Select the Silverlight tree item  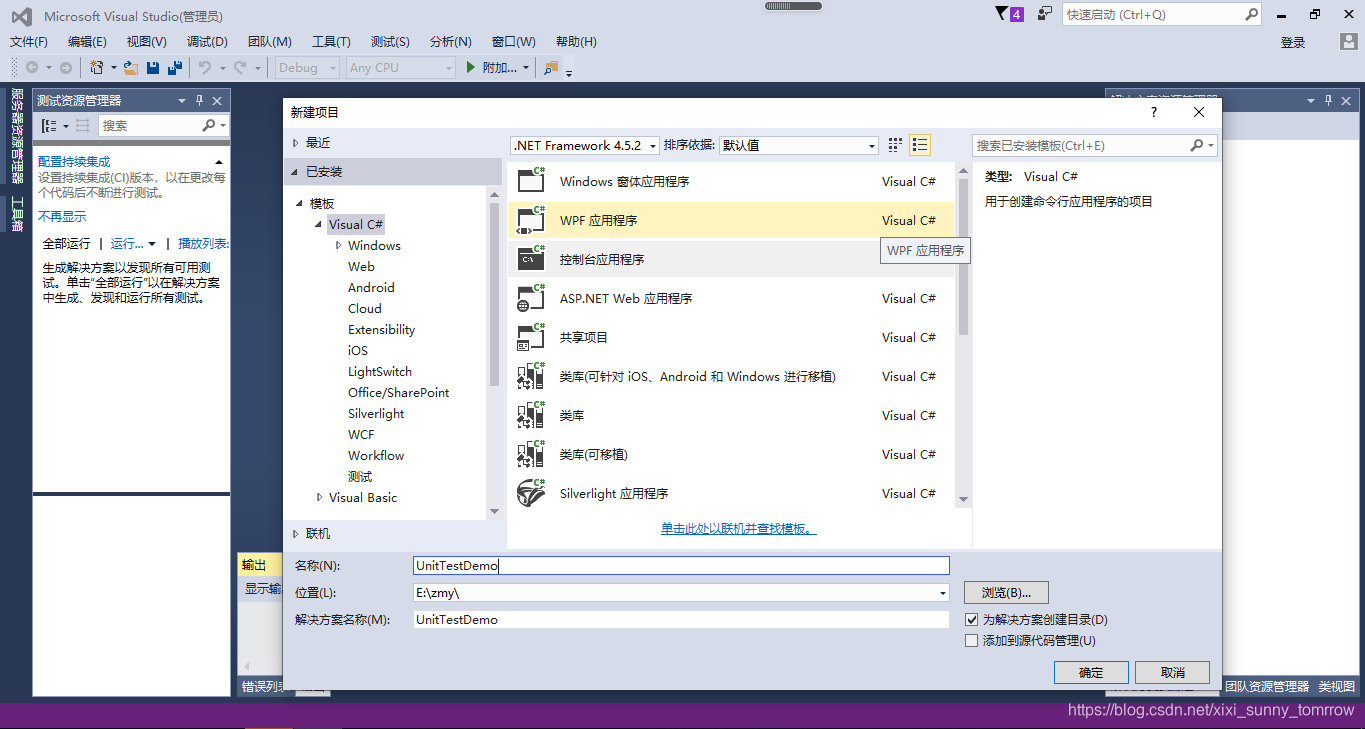[376, 413]
